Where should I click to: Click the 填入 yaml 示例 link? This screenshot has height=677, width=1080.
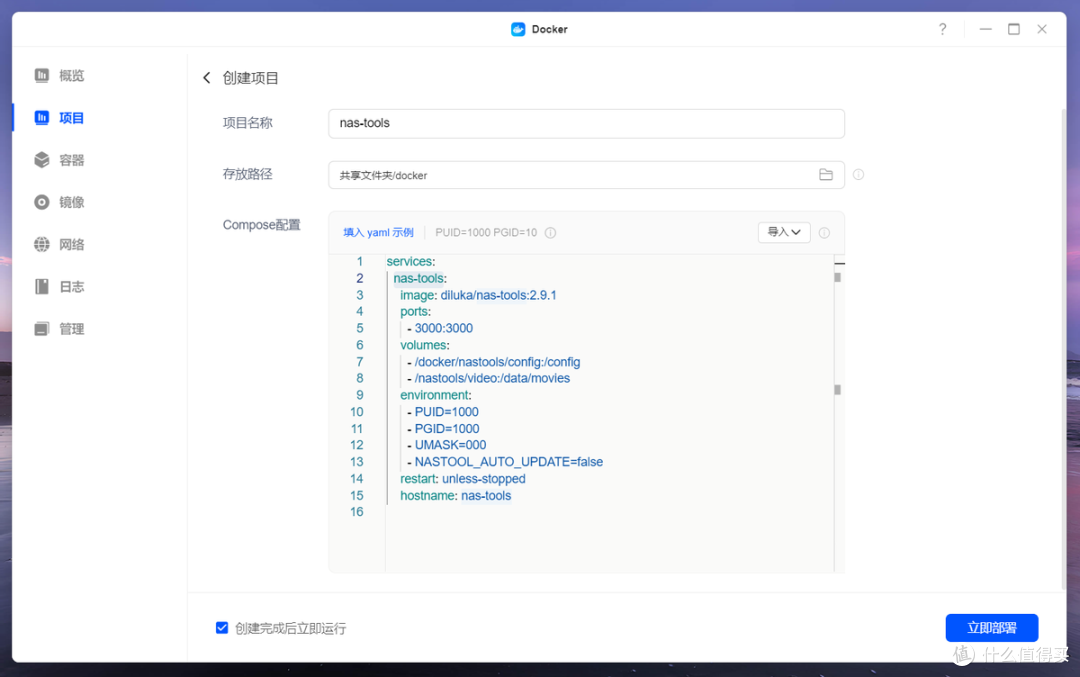click(378, 233)
